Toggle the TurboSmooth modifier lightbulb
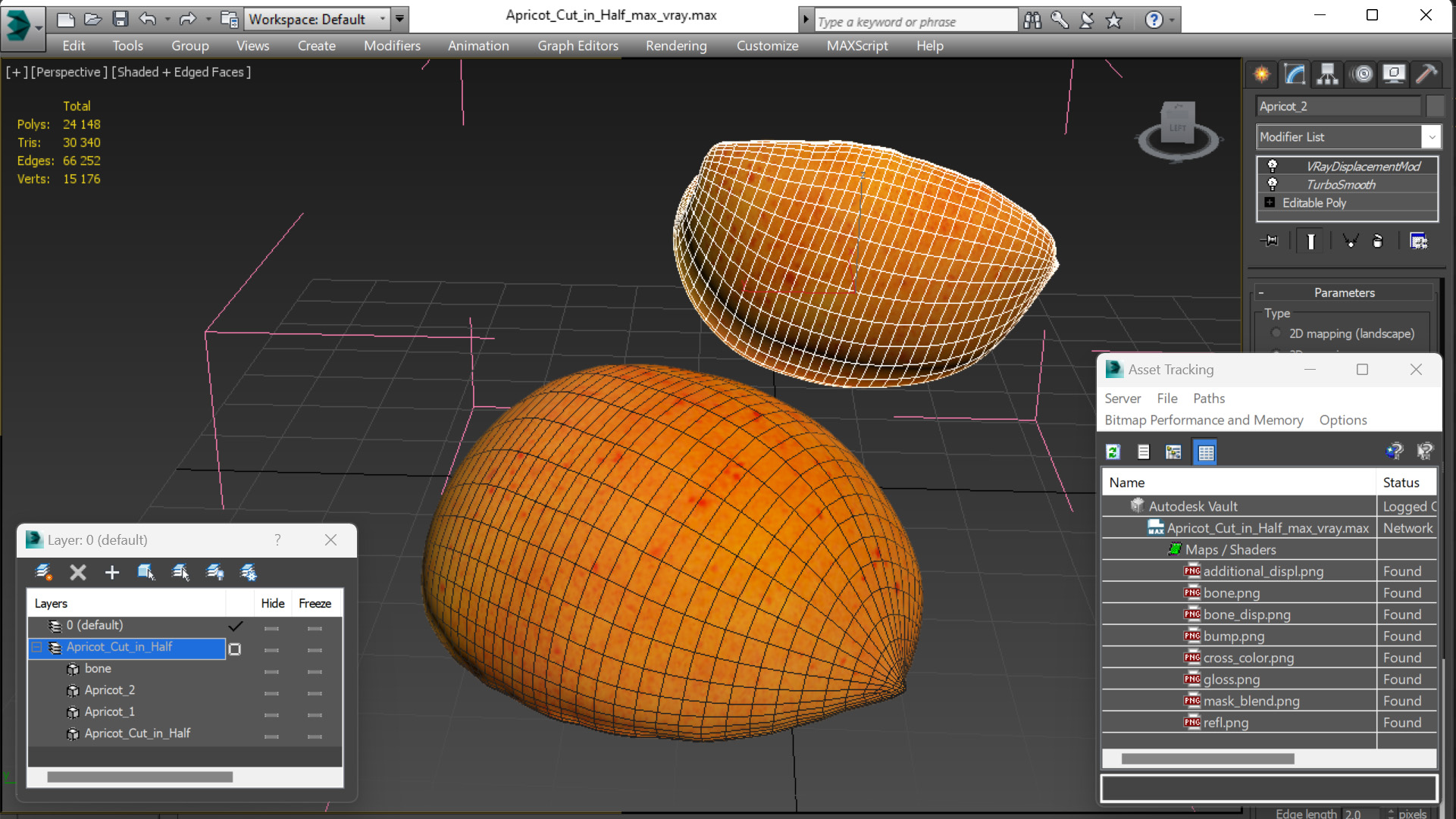The width and height of the screenshot is (1456, 819). point(1273,184)
